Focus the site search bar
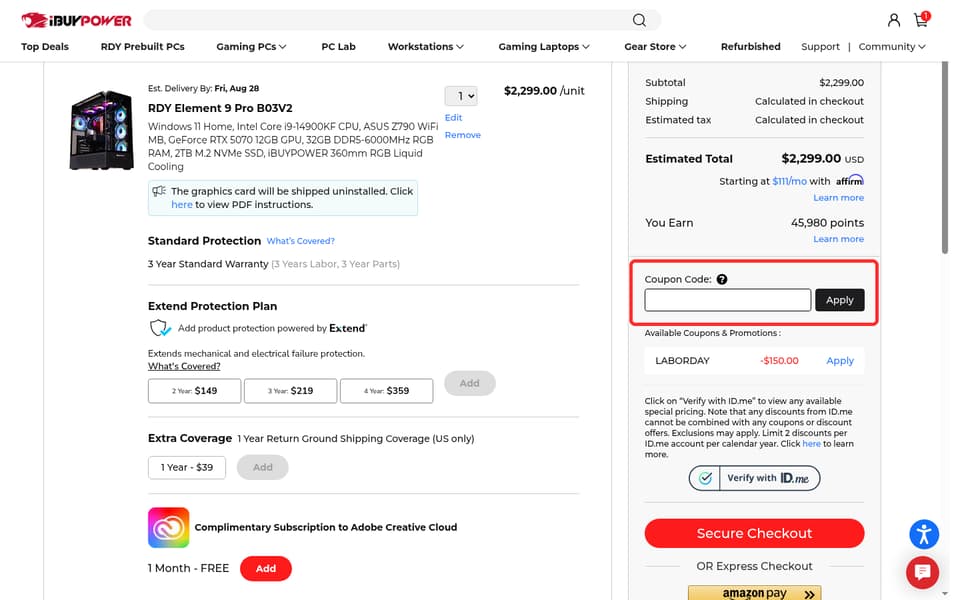 pyautogui.click(x=402, y=20)
